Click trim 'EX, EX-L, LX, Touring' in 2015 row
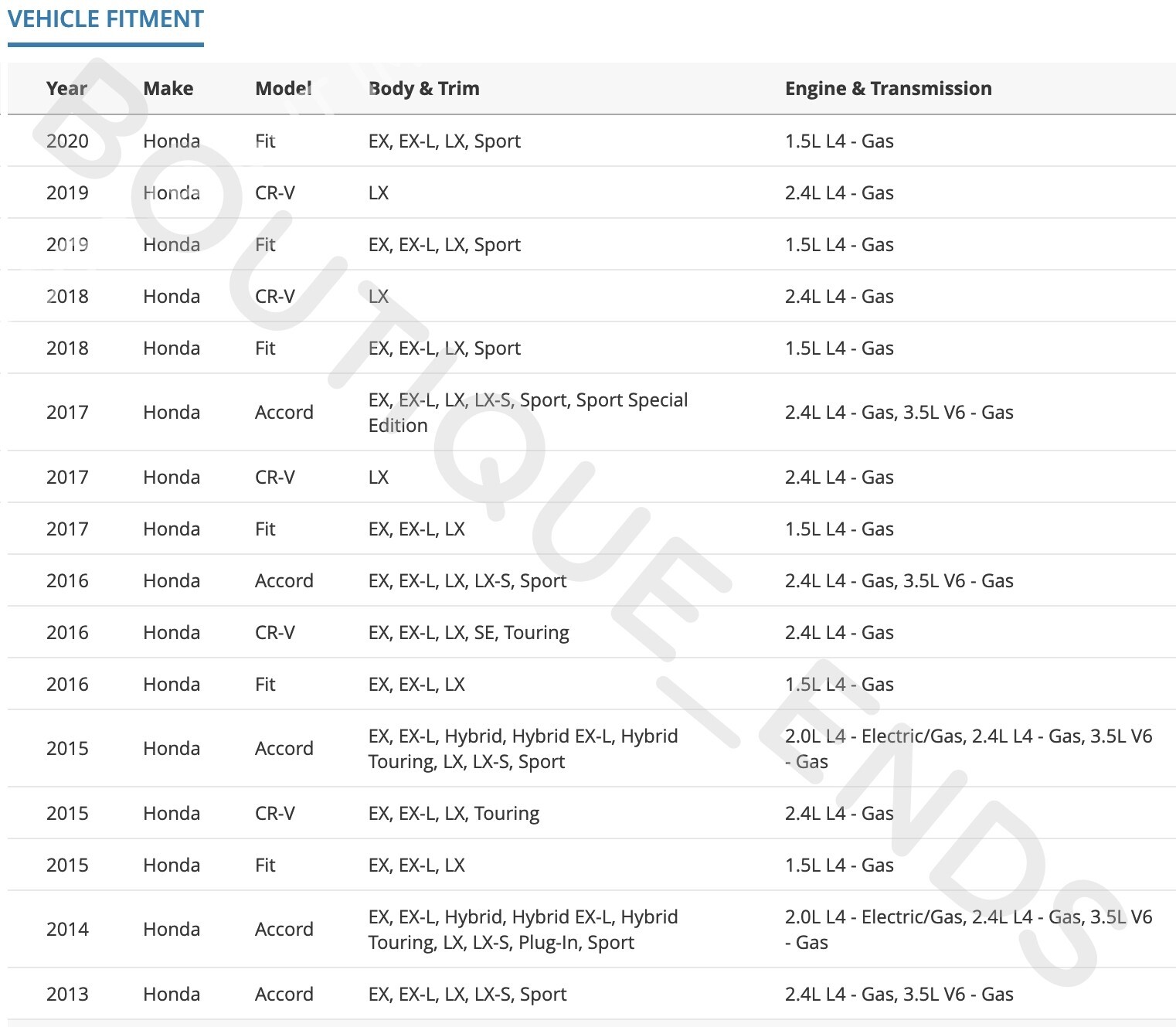The width and height of the screenshot is (1176, 1027). point(454,814)
